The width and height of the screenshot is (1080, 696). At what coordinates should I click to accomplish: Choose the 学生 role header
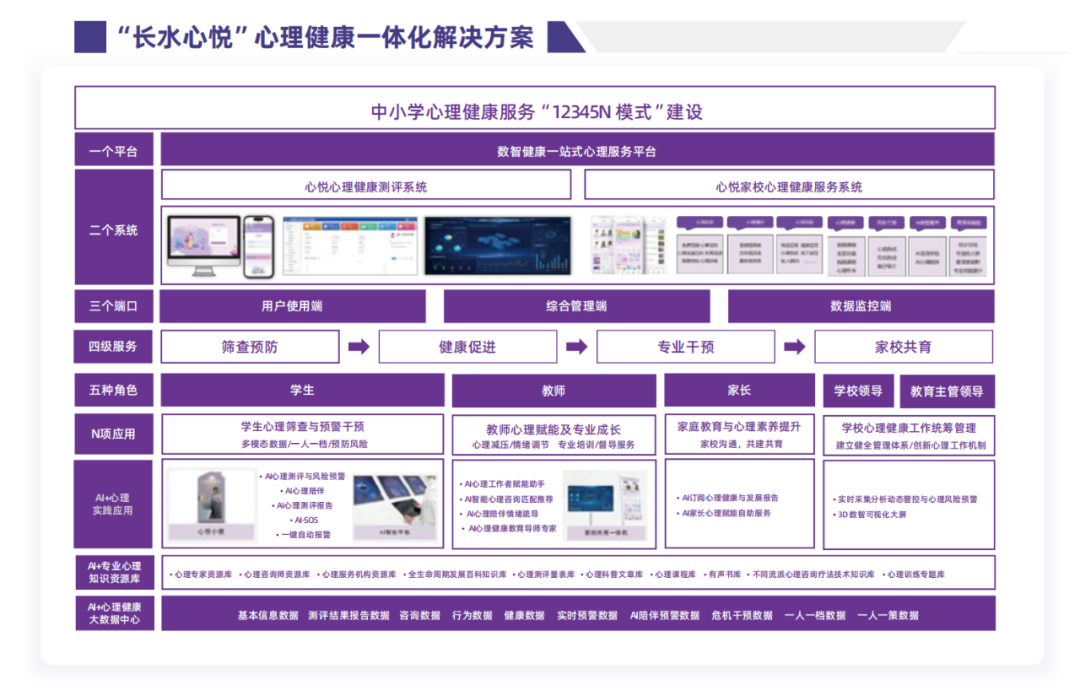(302, 390)
